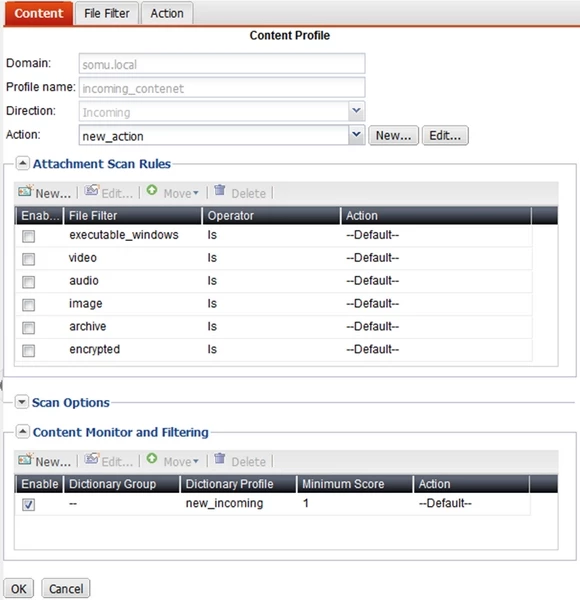Select the video file filter row
580x600 pixels.
pyautogui.click(x=273, y=258)
